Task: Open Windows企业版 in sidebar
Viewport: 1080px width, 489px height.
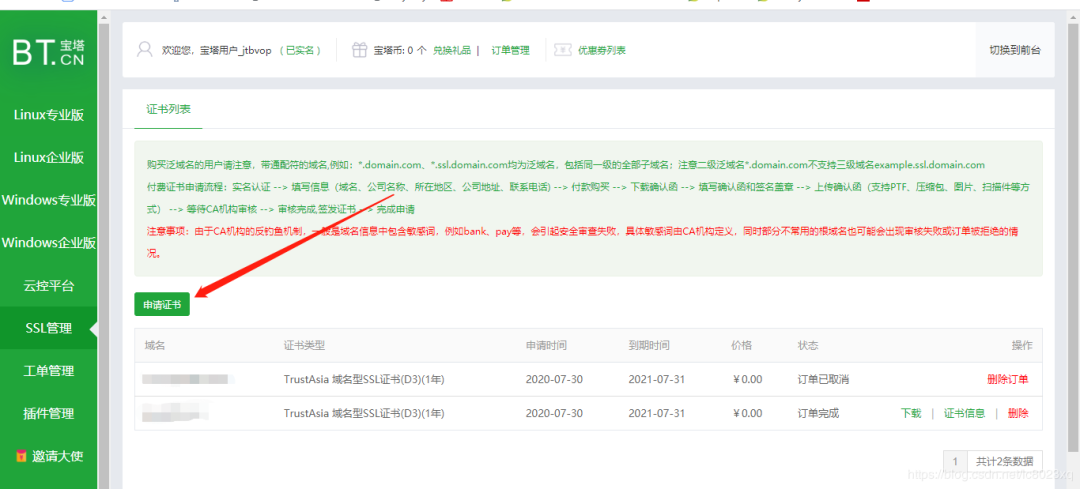Action: (49, 243)
